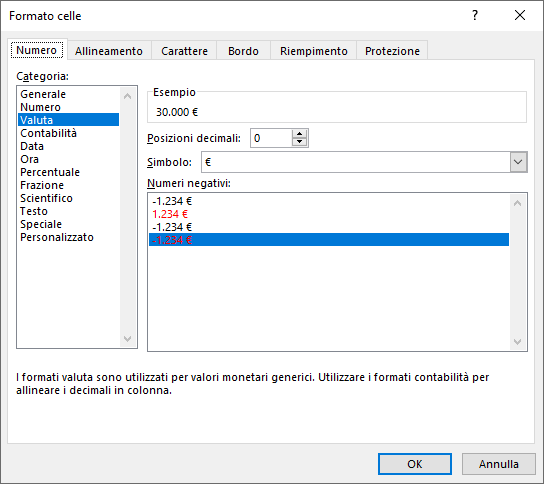Open the Carattere tab
The image size is (544, 484).
click(x=184, y=51)
